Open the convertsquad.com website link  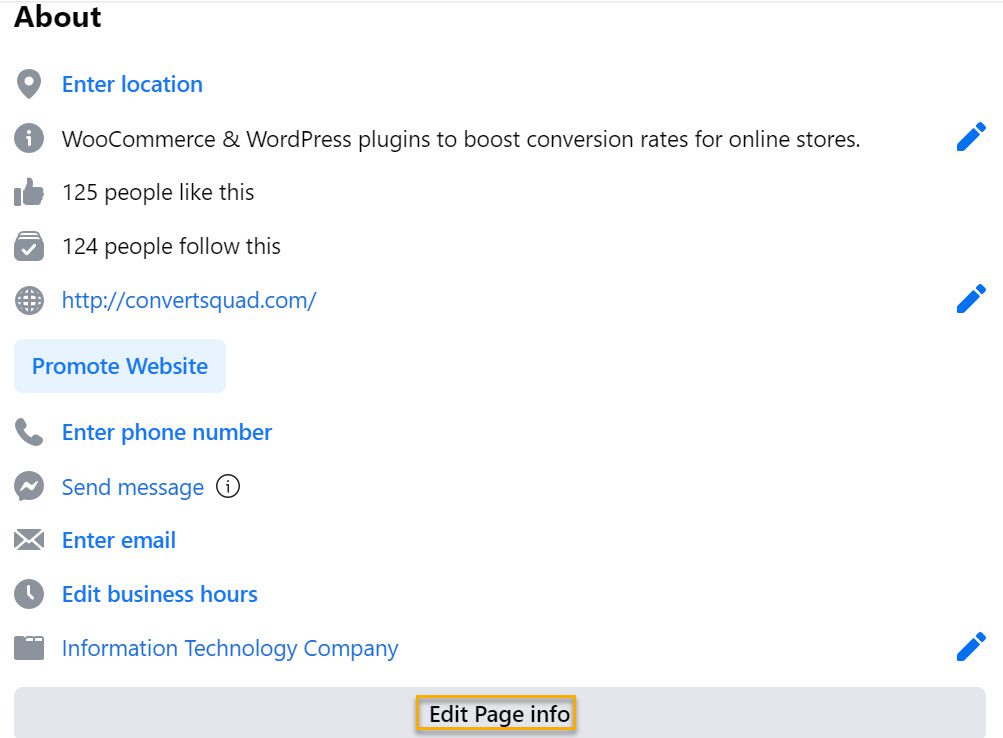point(189,300)
